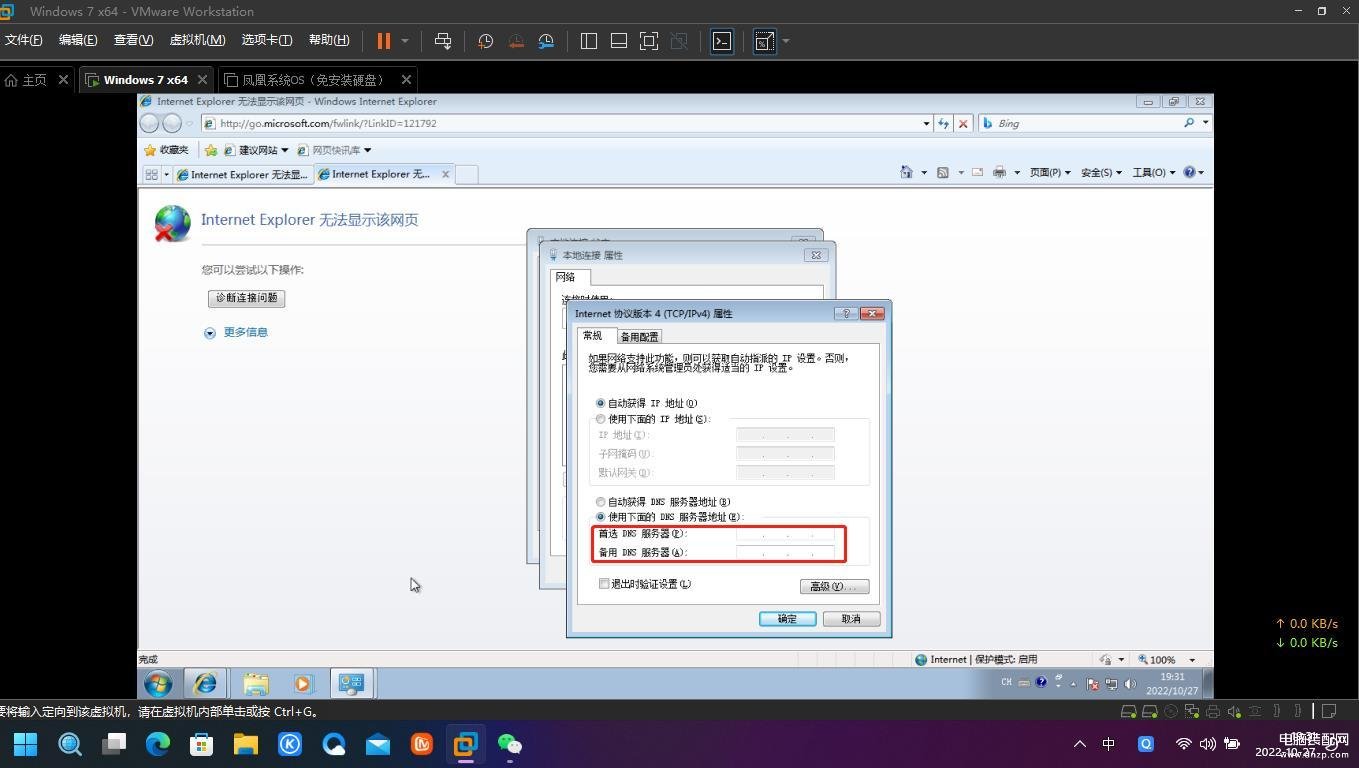The image size is (1359, 768).
Task: Expand 建议网站 favorites dropdown
Action: pos(284,150)
